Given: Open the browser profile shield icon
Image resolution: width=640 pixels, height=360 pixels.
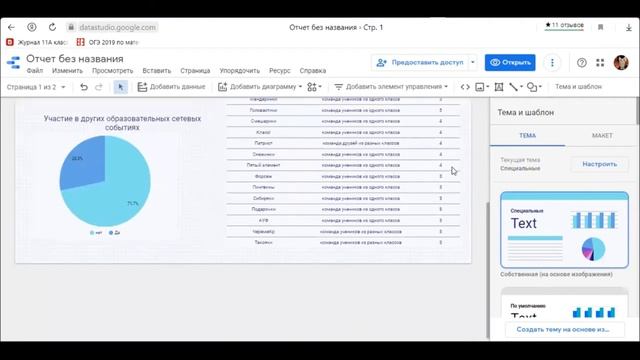Looking at the screenshot, I should coord(31,27).
